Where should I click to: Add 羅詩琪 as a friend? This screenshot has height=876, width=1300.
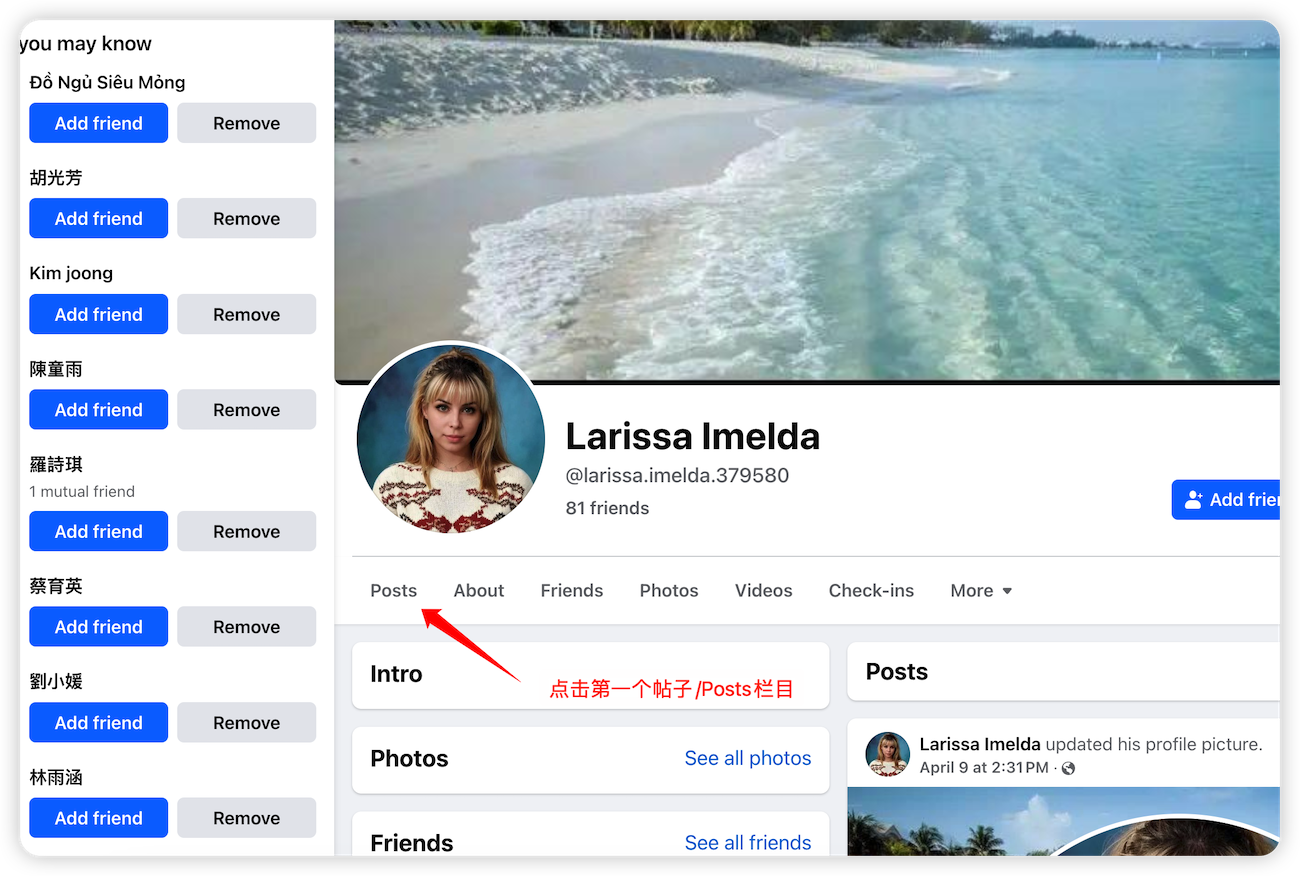(x=98, y=531)
